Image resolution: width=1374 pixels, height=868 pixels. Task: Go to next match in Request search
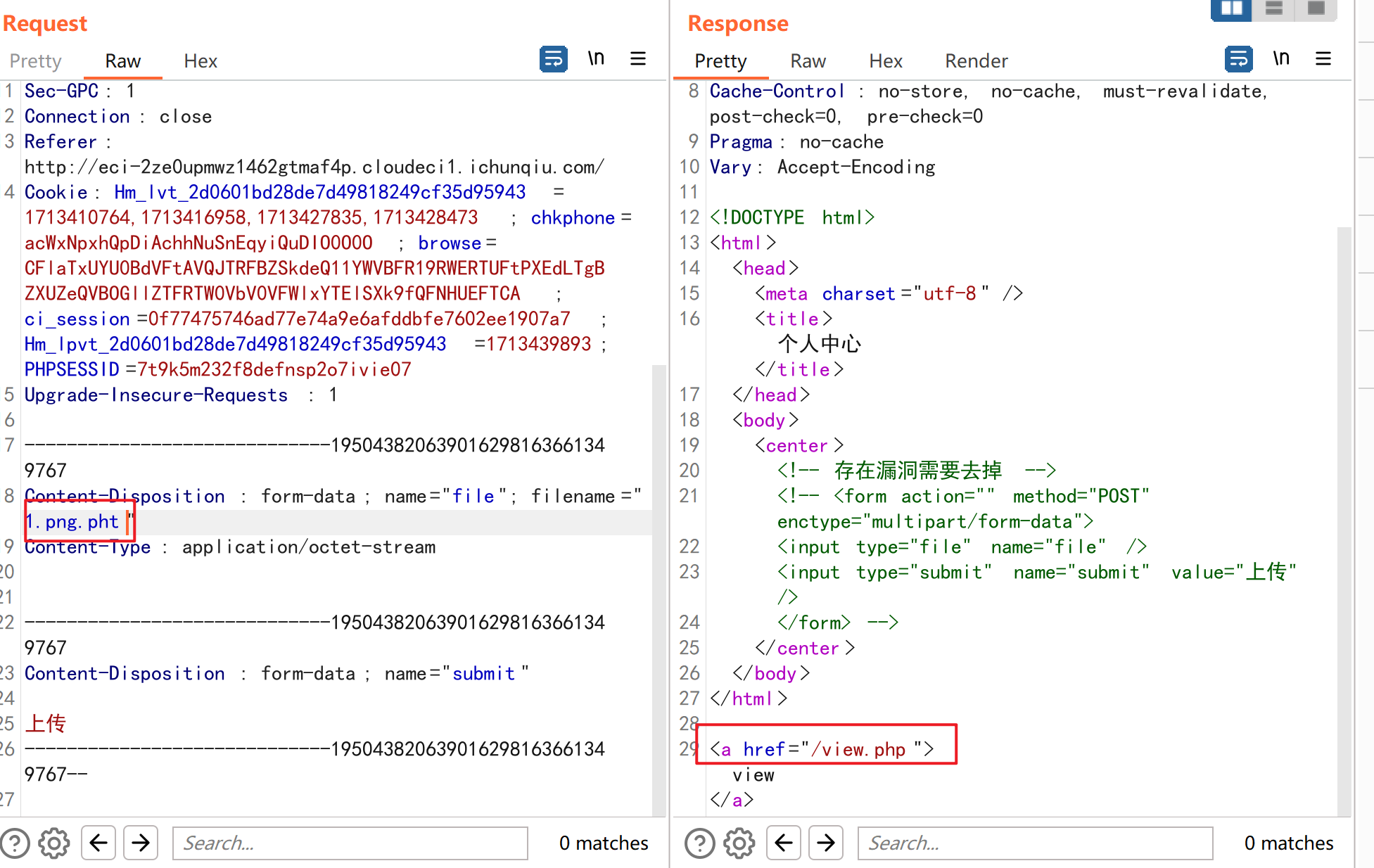point(141,843)
